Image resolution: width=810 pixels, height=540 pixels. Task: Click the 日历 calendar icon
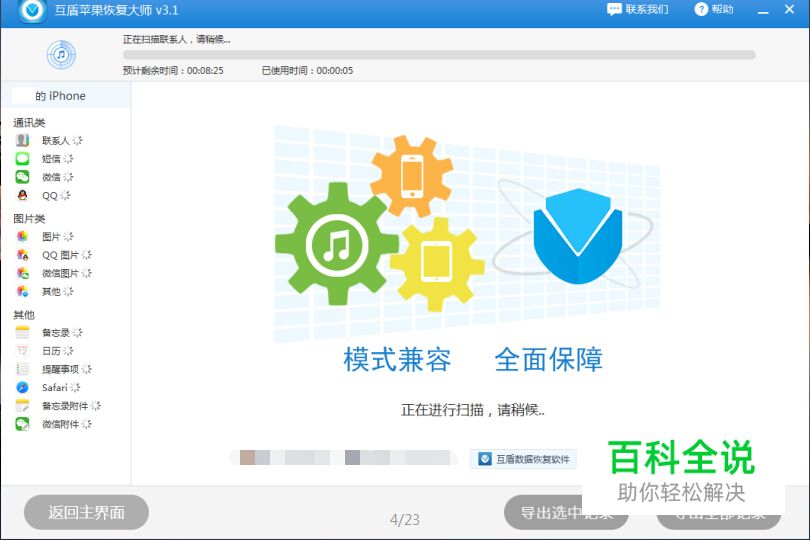click(x=22, y=351)
